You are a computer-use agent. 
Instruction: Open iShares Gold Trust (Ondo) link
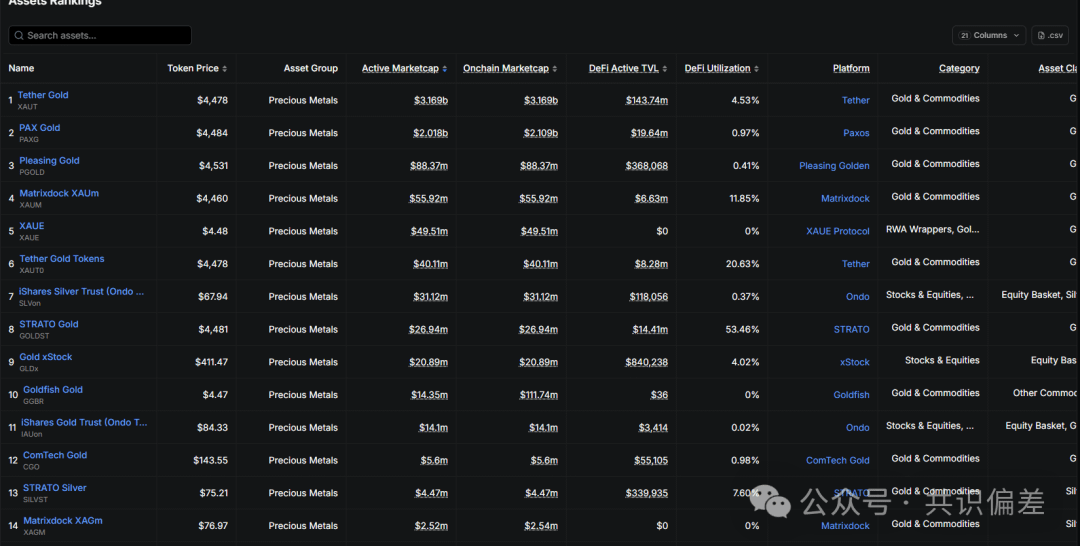click(x=84, y=422)
